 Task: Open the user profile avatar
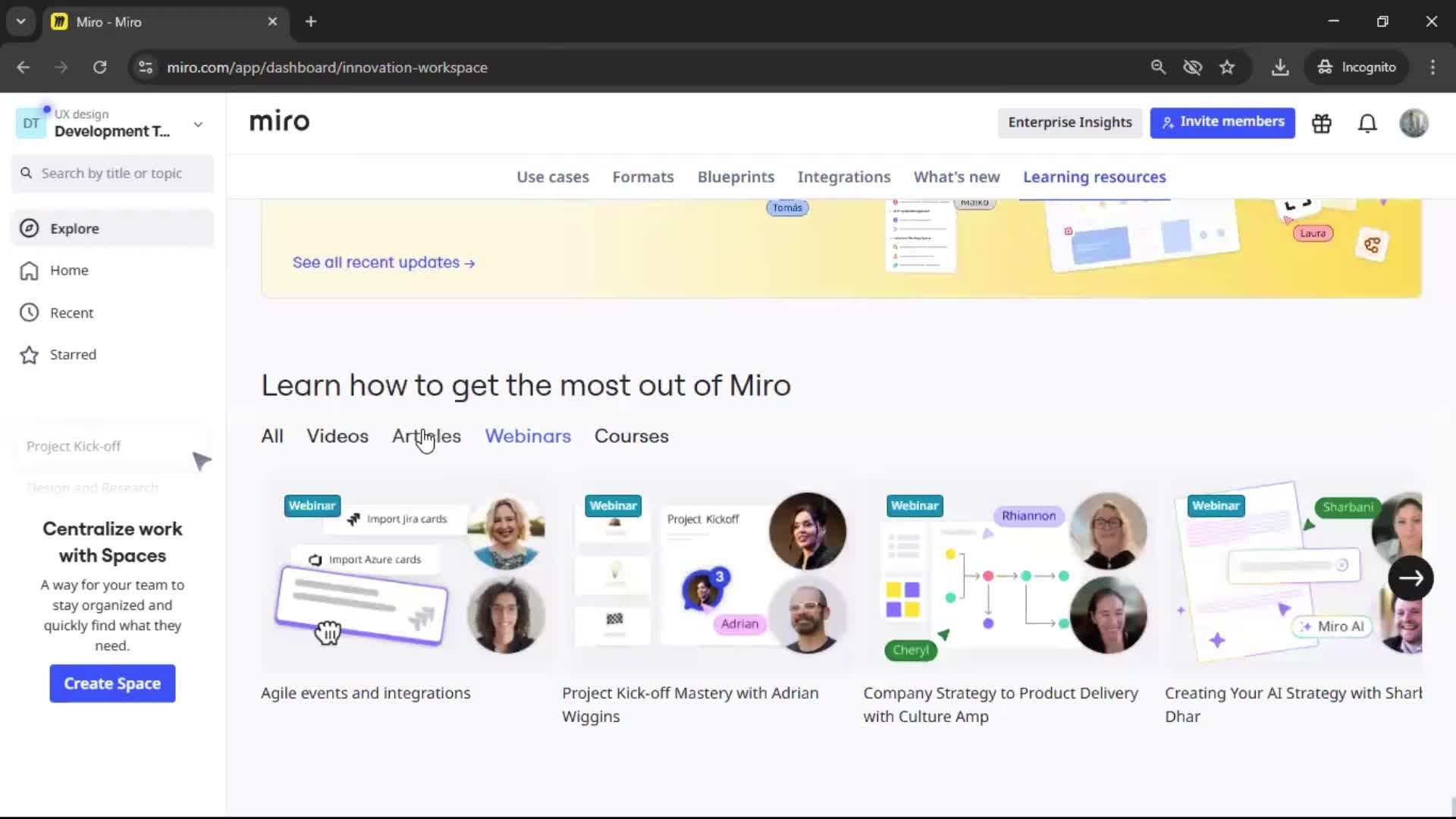tap(1414, 123)
